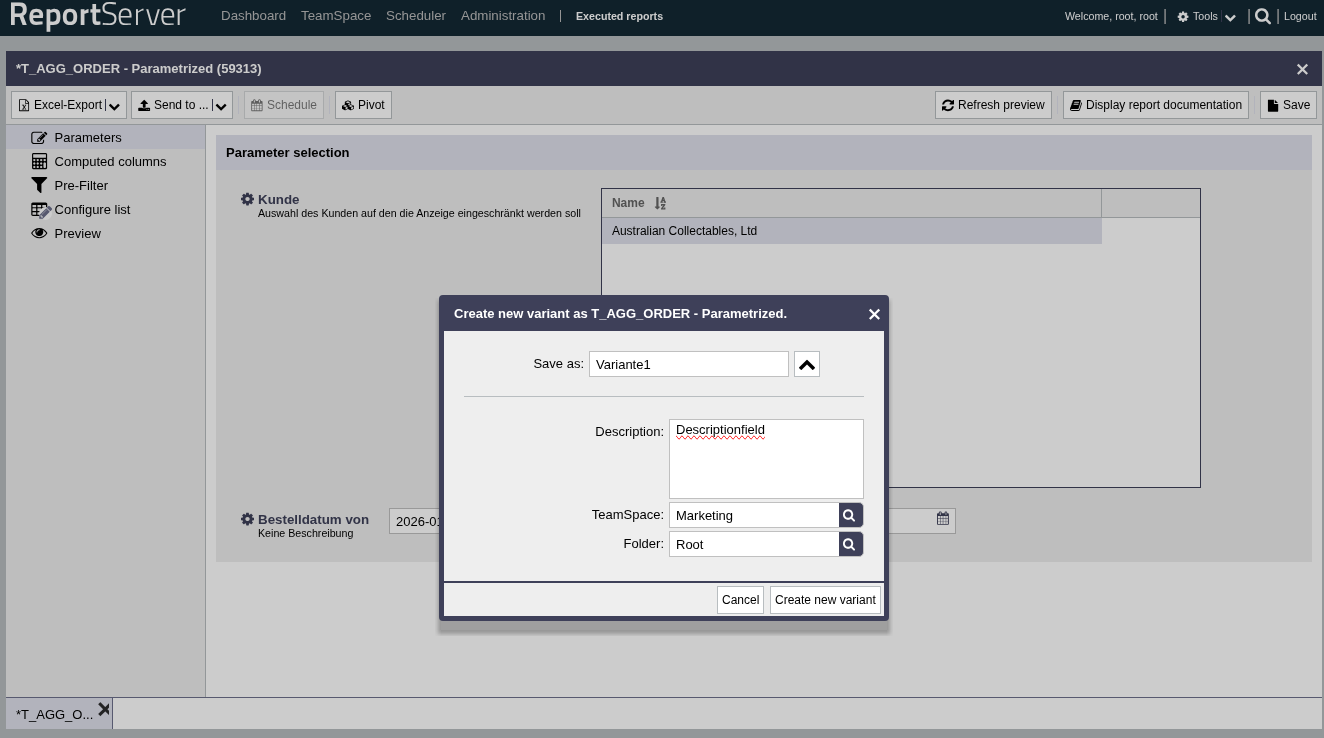Click the Save as name field
1324x738 pixels.
tap(688, 365)
